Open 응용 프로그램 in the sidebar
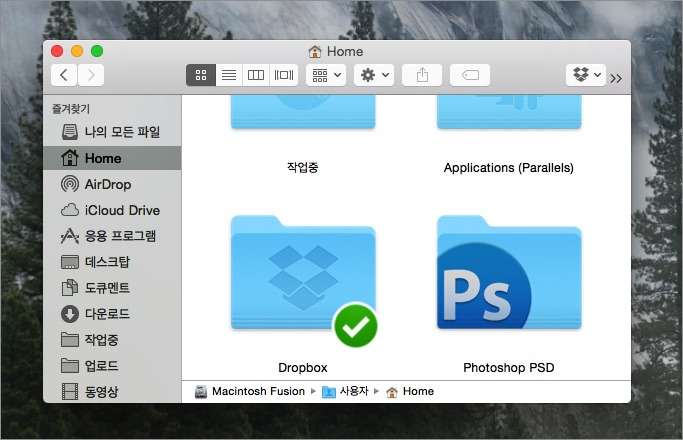Viewport: 683px width, 440px height. [112, 236]
